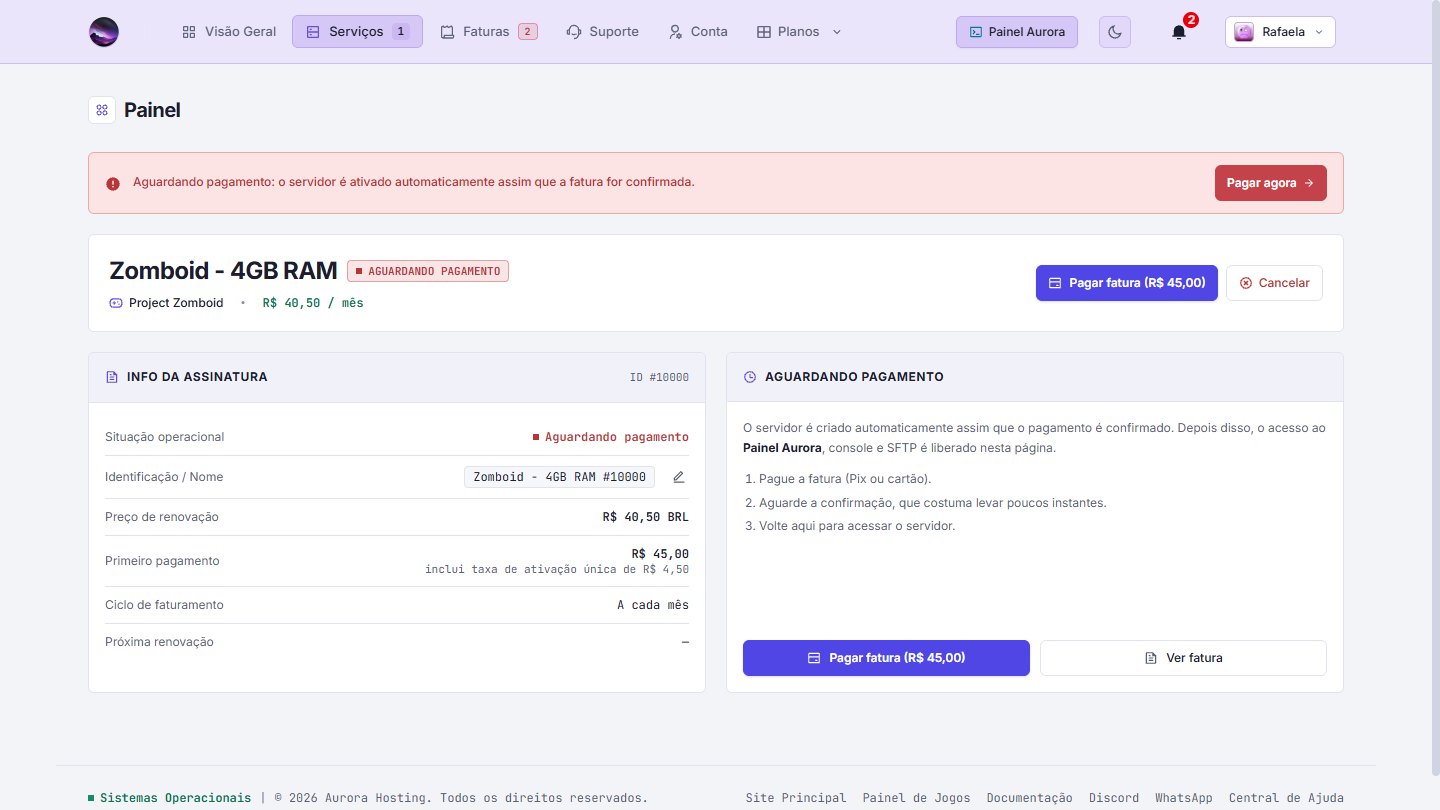The image size is (1440, 810).
Task: Click the Sistemas Operacionais status indicator
Action: pyautogui.click(x=170, y=798)
